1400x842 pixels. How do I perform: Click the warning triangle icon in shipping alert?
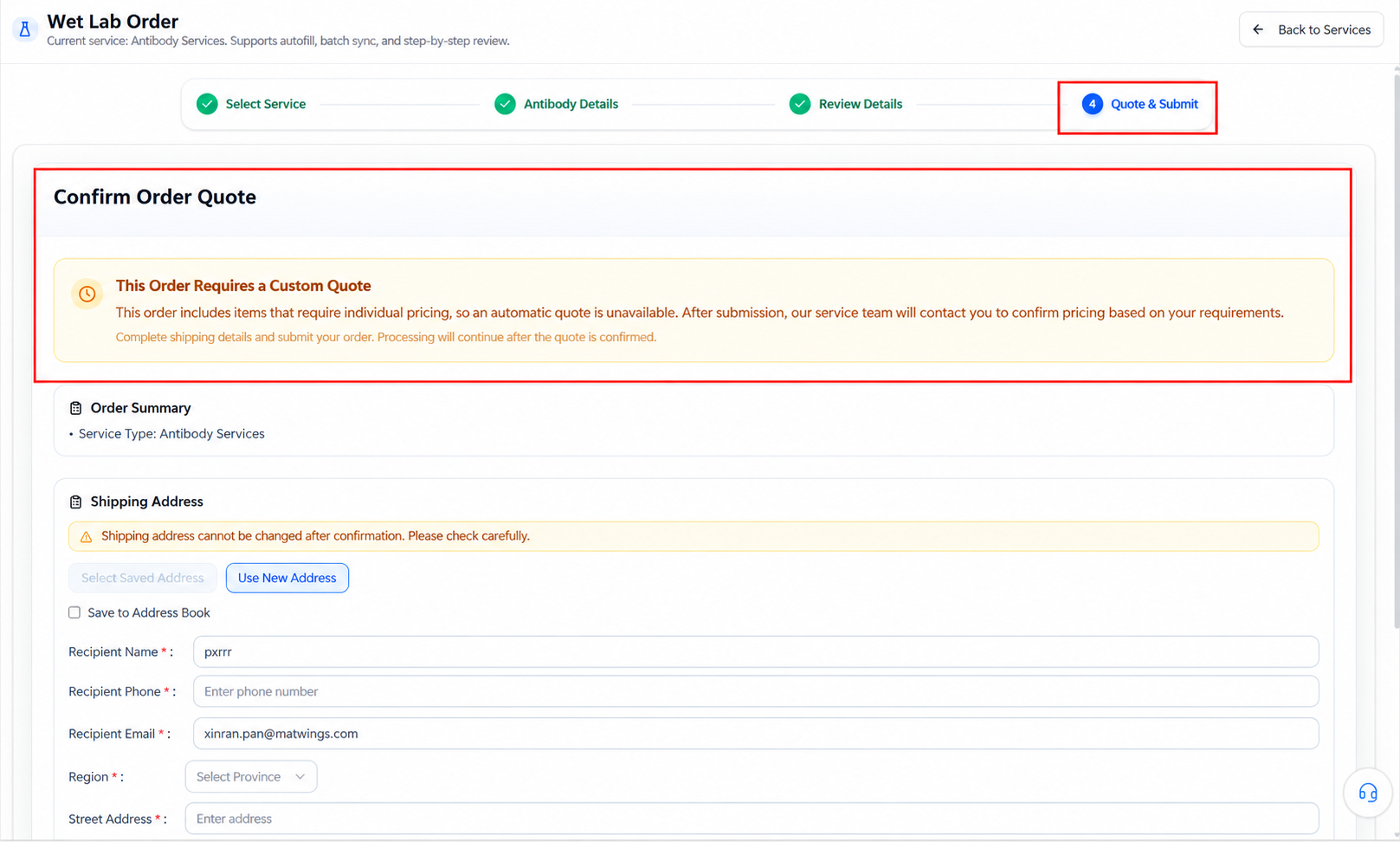pos(86,537)
